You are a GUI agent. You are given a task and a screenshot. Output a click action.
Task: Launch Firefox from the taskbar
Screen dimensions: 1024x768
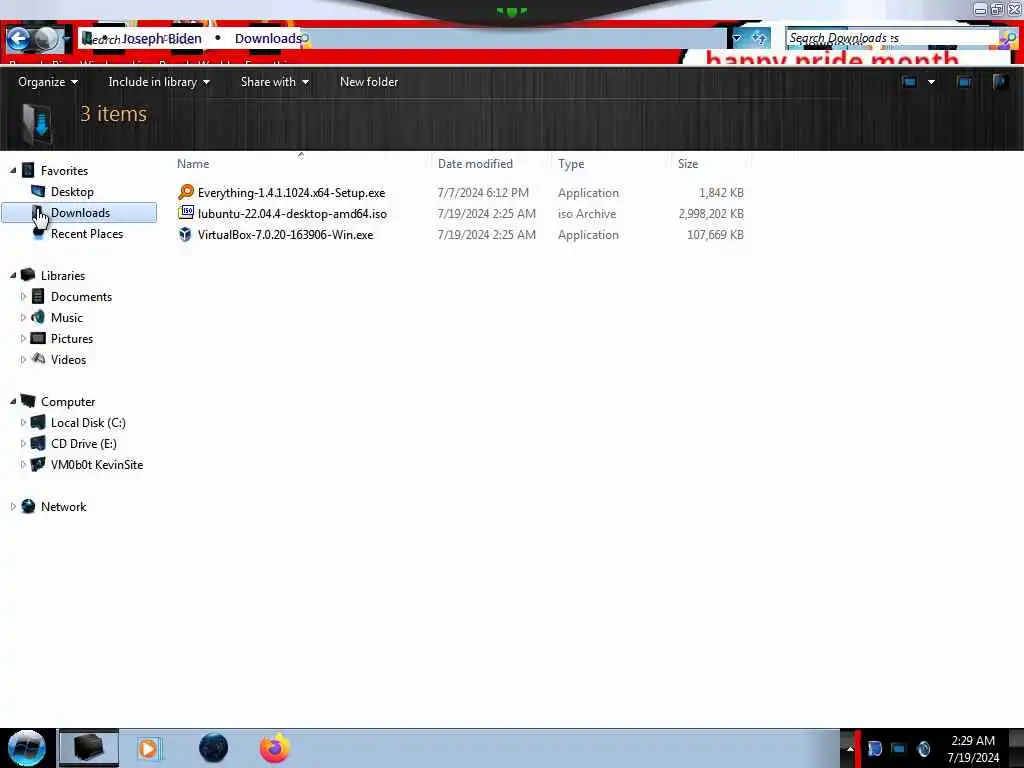[275, 748]
